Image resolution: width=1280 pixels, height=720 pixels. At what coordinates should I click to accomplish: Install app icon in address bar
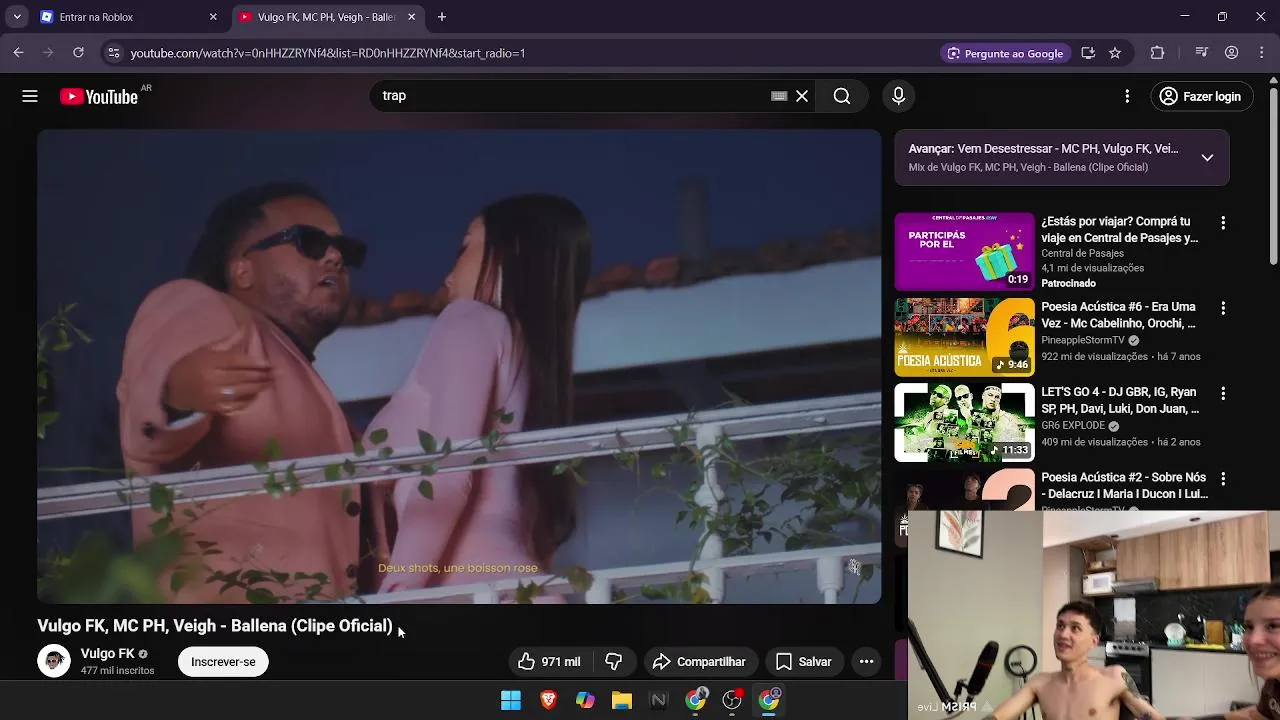(x=1088, y=53)
